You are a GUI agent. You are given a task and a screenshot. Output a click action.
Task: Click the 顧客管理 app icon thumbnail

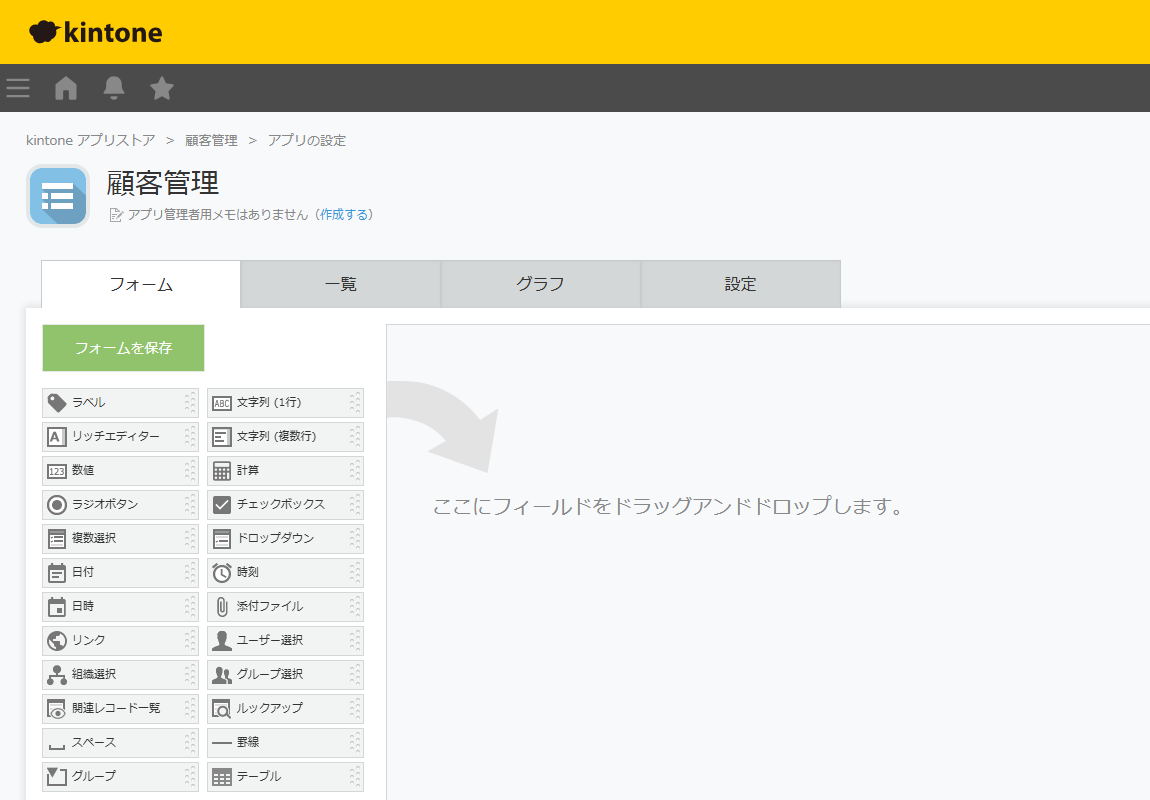[x=58, y=196]
